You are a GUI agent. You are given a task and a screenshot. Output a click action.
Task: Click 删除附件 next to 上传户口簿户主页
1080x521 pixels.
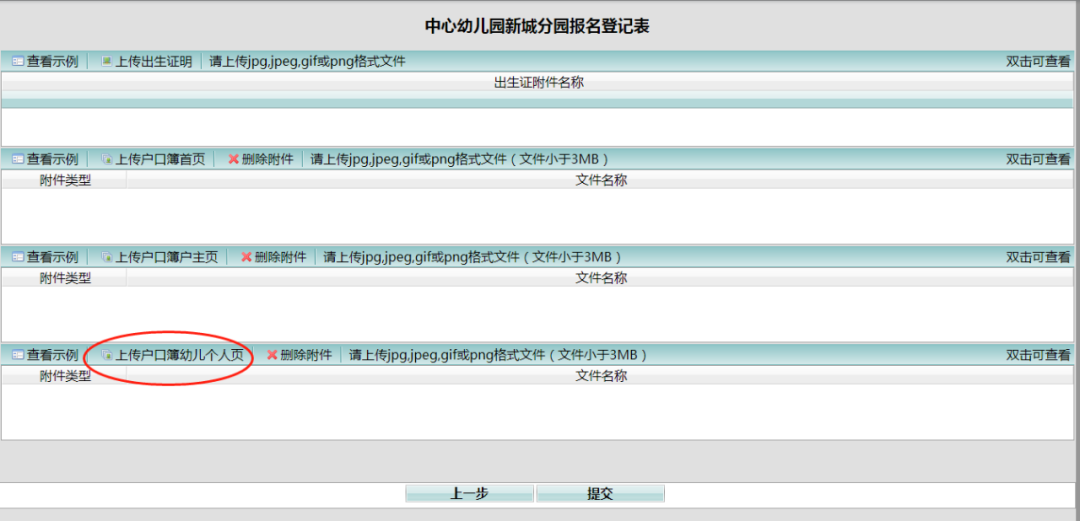(x=274, y=257)
